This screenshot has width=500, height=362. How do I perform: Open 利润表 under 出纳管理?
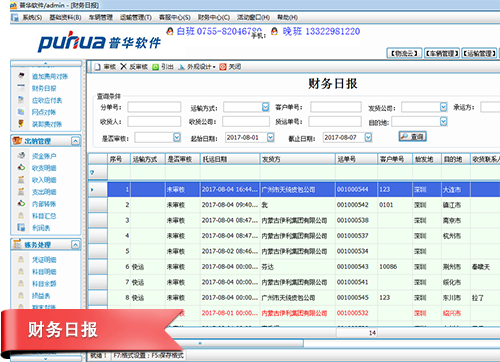(41, 228)
